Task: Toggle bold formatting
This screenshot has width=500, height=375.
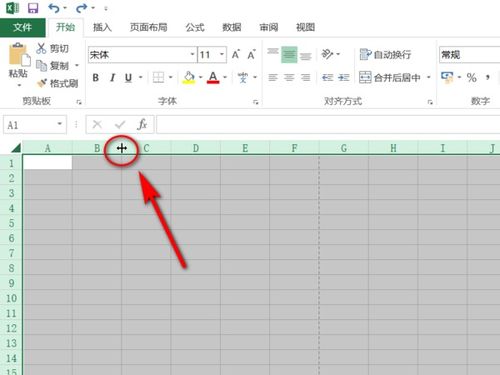Action: coord(96,78)
